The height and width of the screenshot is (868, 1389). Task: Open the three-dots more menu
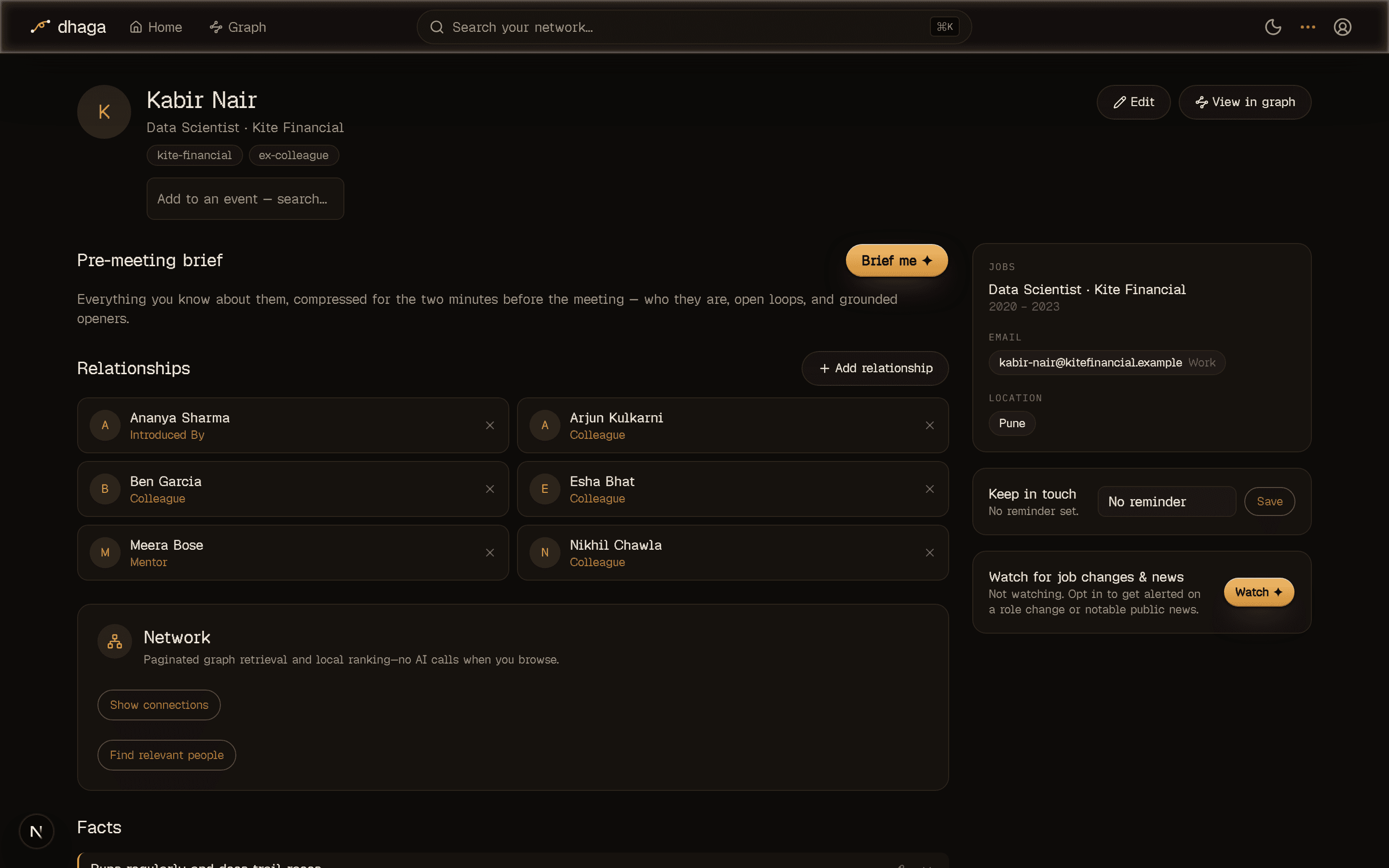tap(1307, 27)
